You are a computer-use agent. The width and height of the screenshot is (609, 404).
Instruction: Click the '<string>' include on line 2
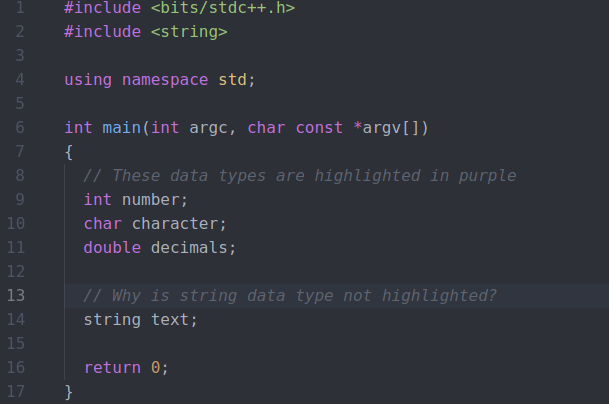[x=189, y=32]
